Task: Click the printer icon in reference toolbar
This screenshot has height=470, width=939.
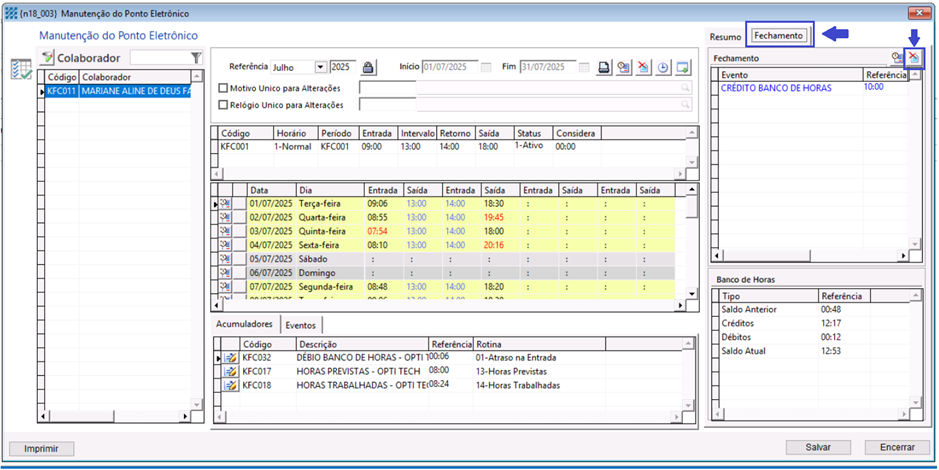Action: coord(604,67)
